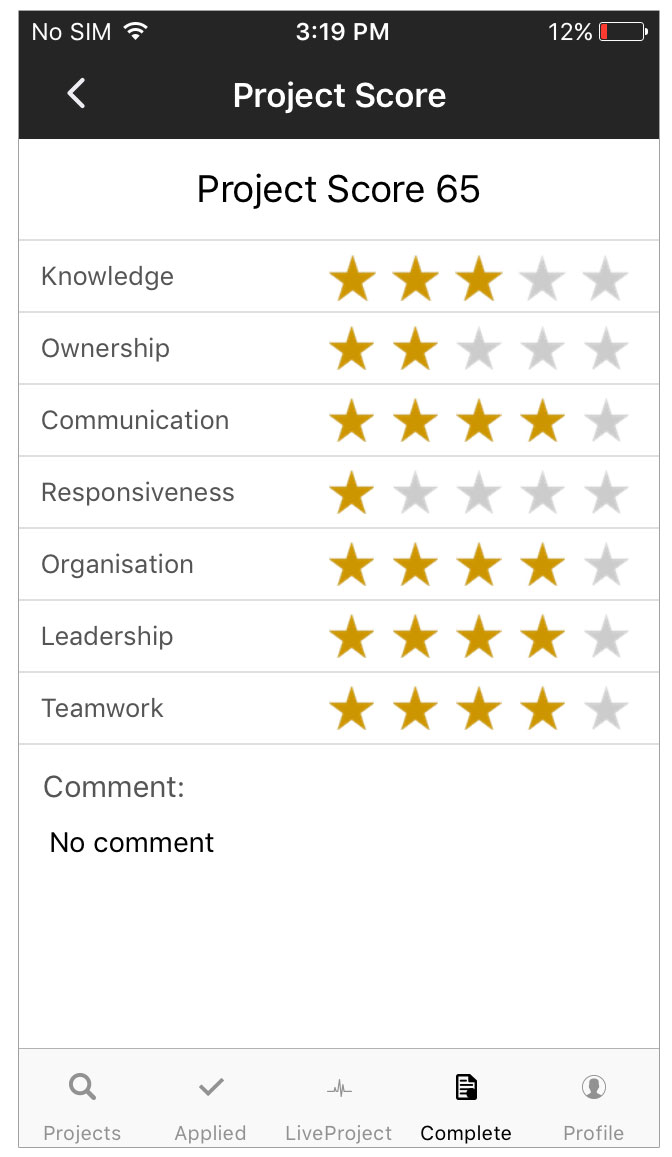Tap the back arrow in header
The image size is (672, 1157).
76,94
